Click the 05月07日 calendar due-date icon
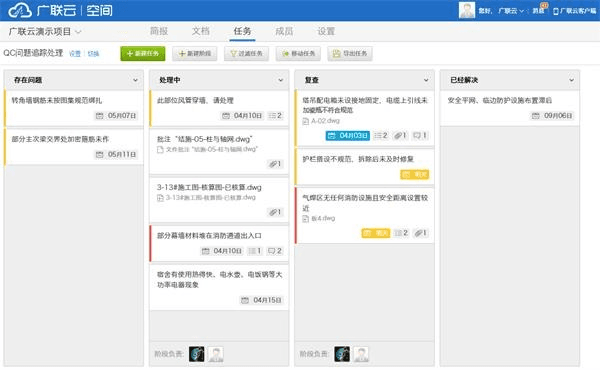The height and width of the screenshot is (370, 600). [99, 116]
